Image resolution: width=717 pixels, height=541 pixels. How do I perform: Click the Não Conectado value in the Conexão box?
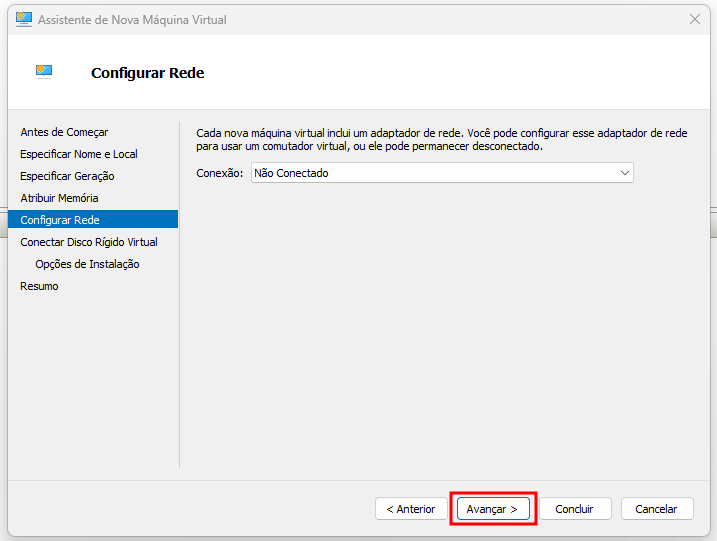tap(291, 173)
